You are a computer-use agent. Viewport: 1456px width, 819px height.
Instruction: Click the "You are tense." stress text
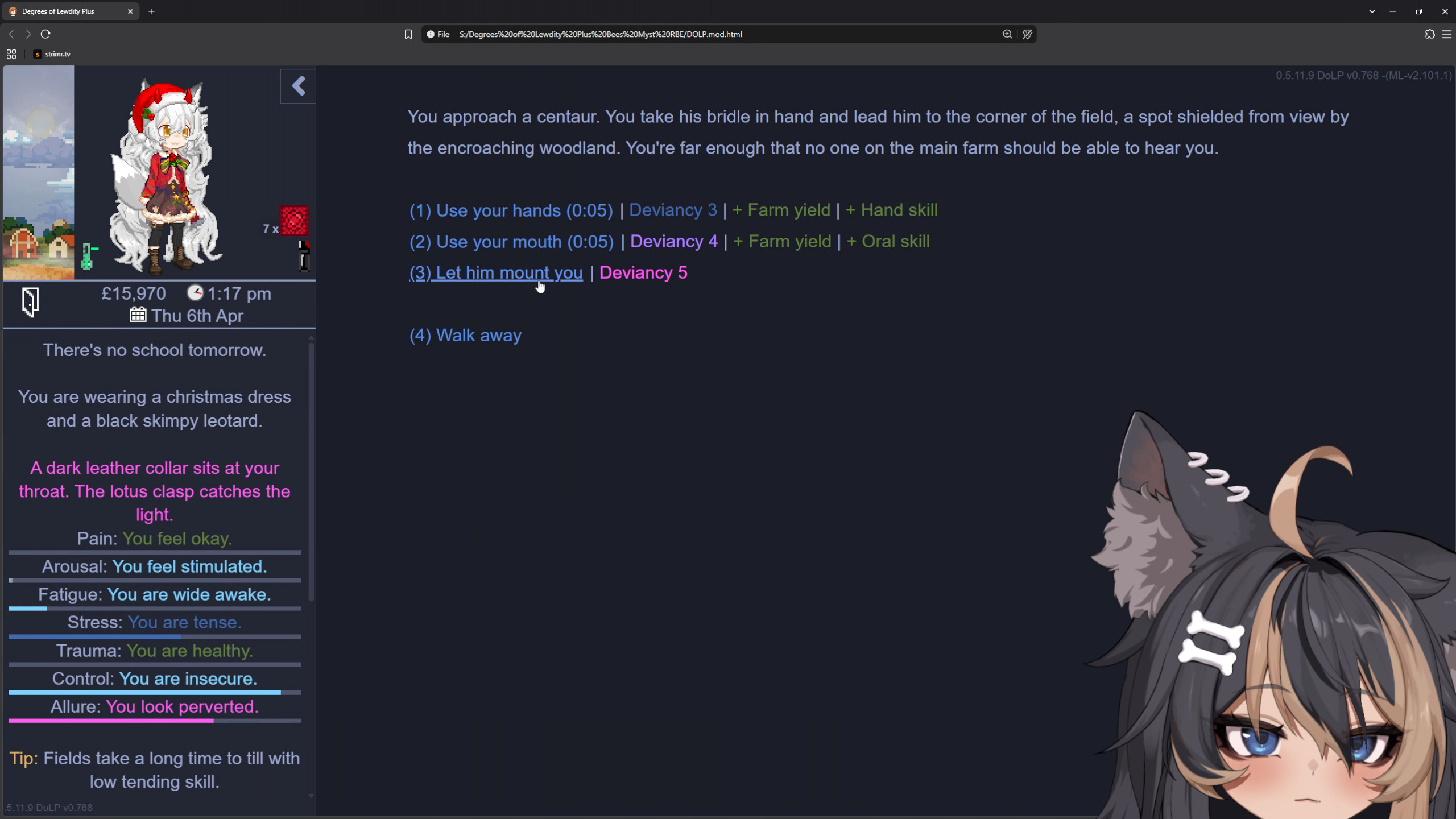tap(185, 622)
